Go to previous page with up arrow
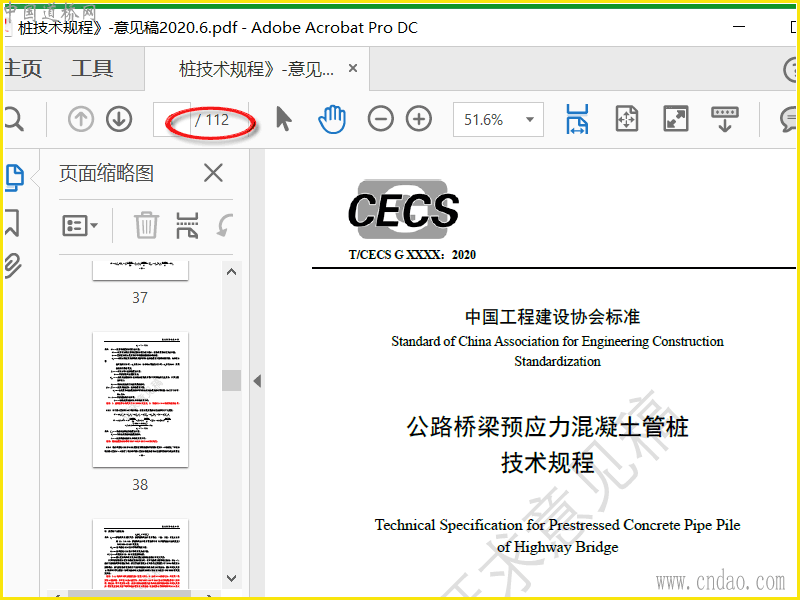Screen dimensions: 800x600 [x=81, y=119]
